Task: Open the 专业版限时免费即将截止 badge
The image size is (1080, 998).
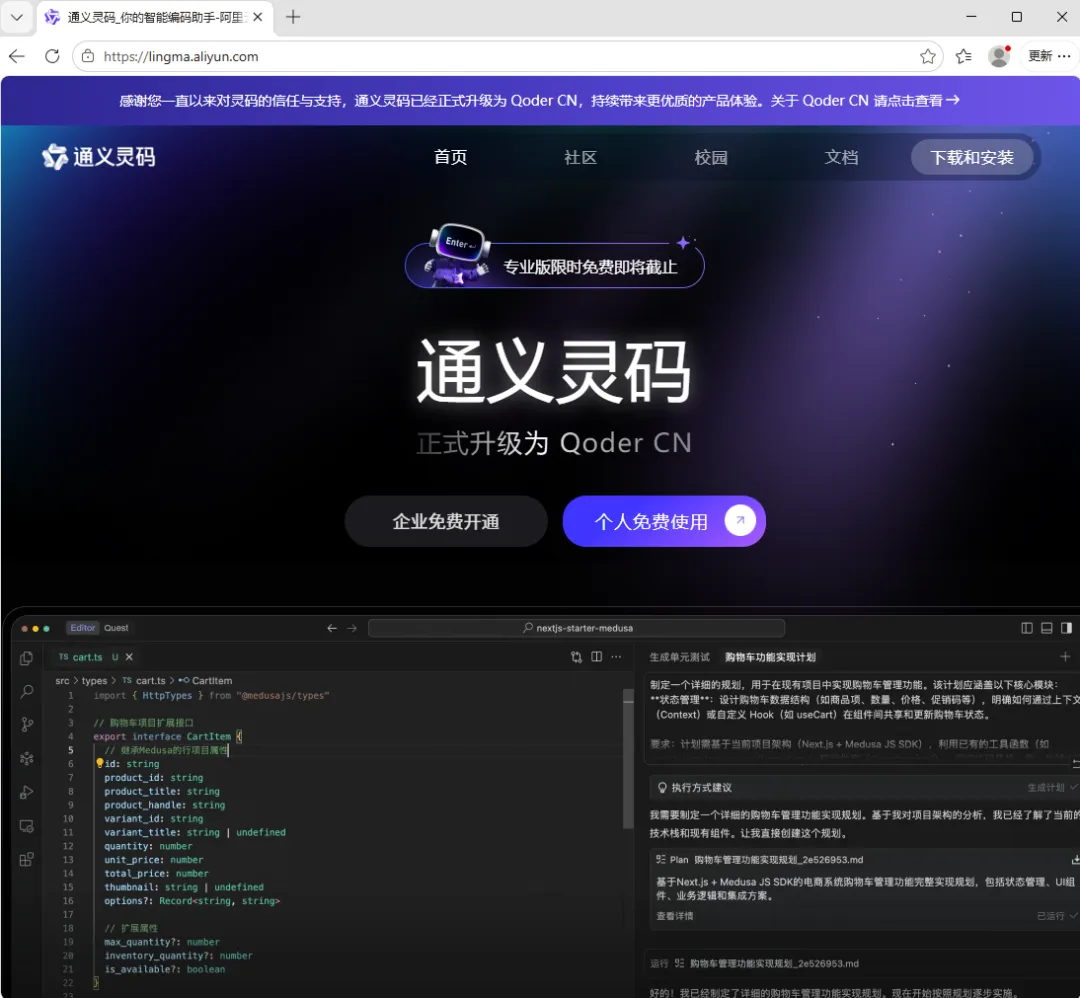Action: click(555, 264)
